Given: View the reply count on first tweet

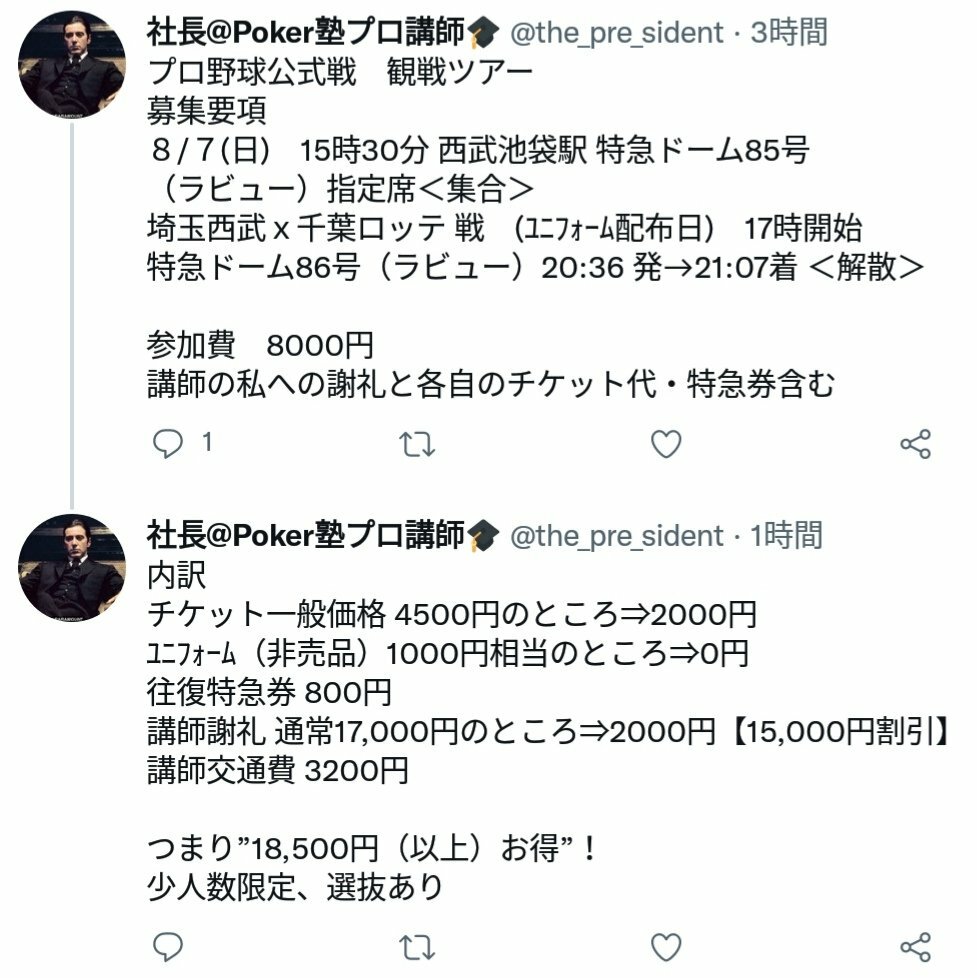Looking at the screenshot, I should (207, 443).
